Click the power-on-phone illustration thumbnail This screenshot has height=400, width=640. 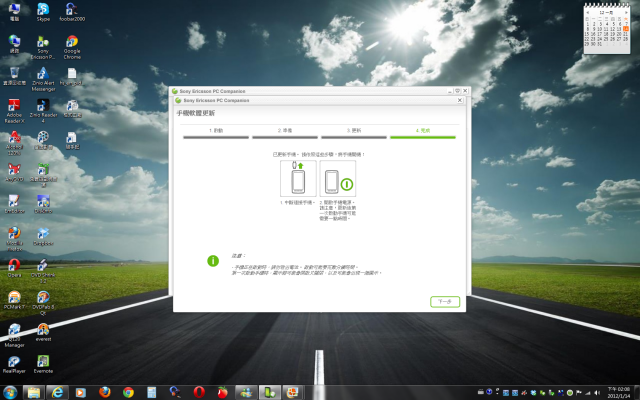(338, 178)
